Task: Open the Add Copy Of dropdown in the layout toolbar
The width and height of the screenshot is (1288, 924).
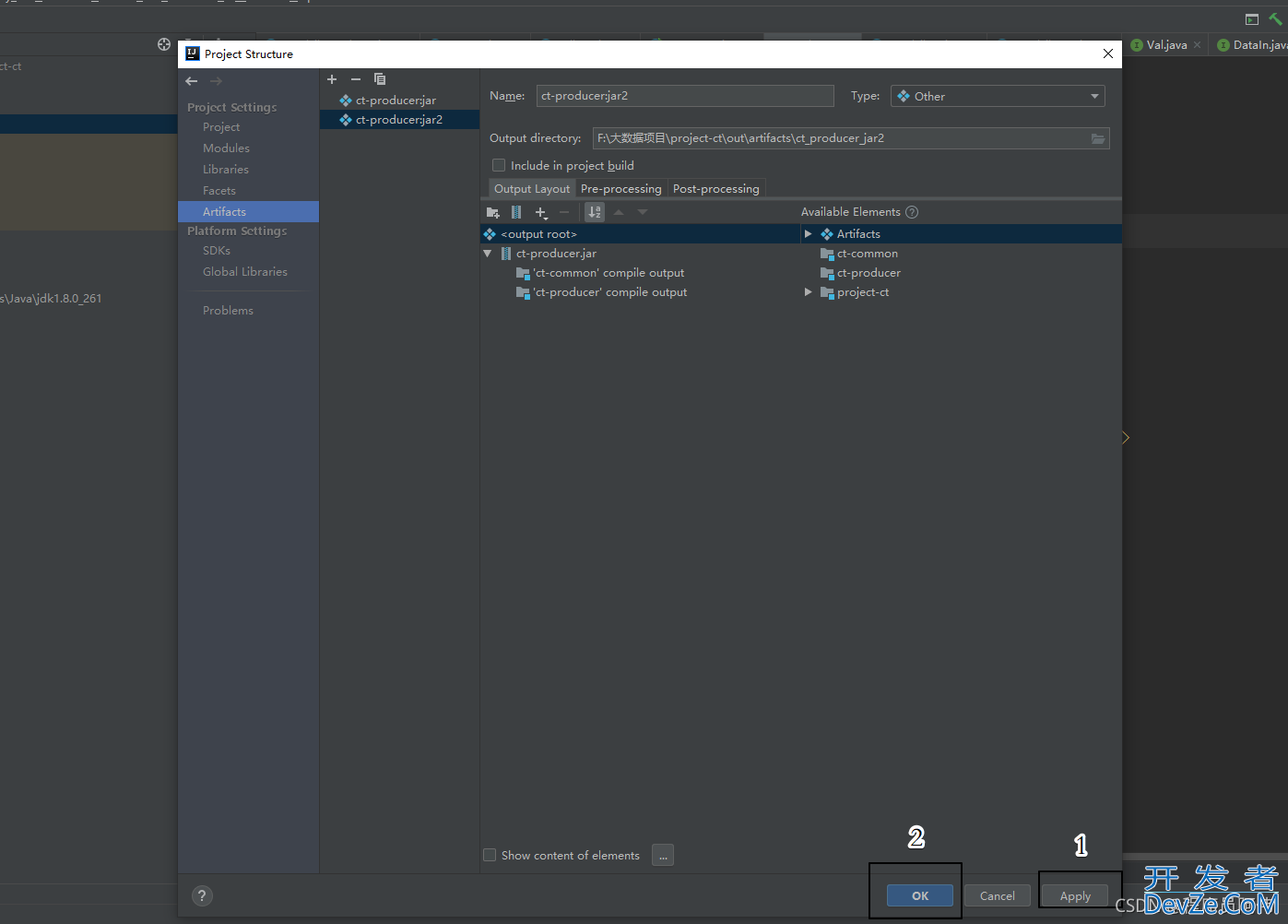Action: click(x=542, y=213)
